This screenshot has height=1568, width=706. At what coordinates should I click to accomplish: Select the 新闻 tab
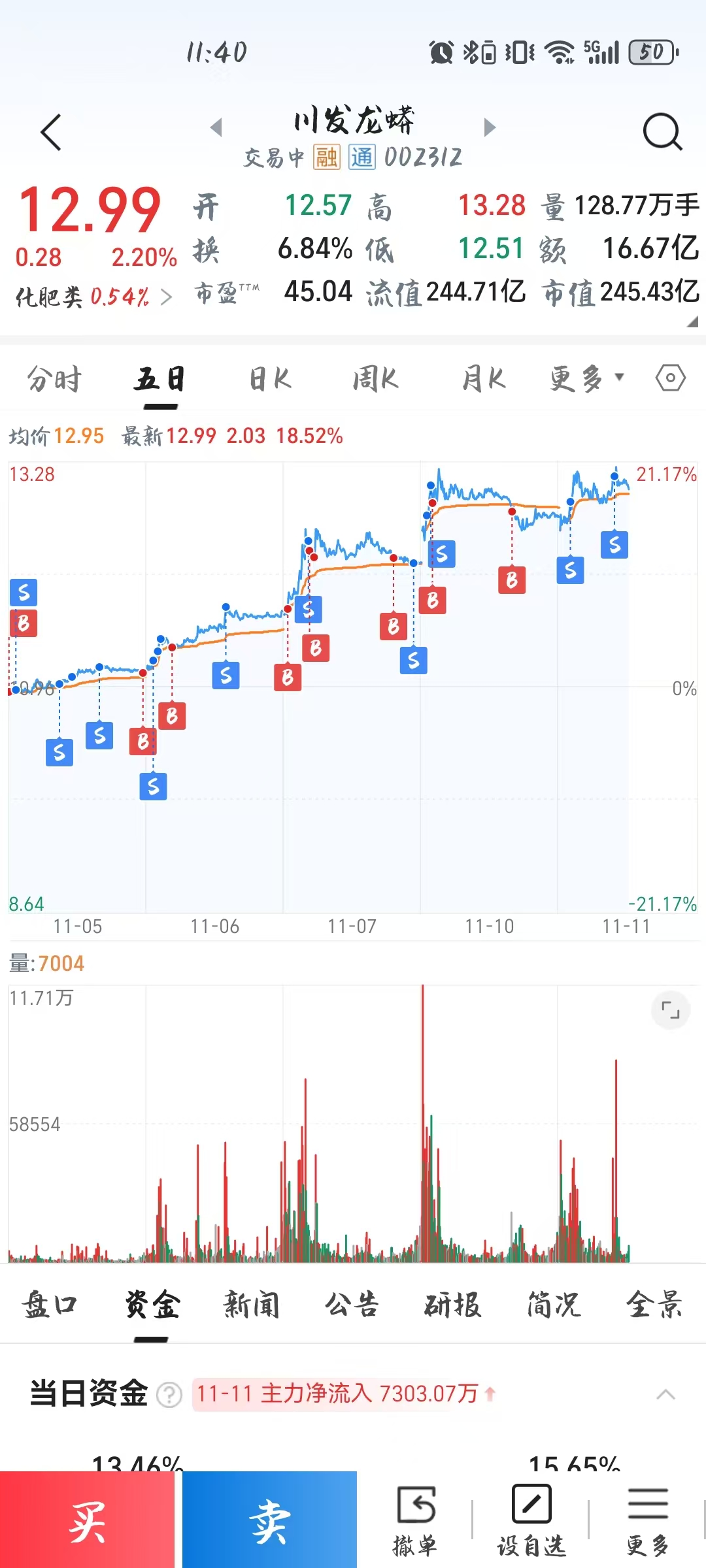click(252, 1305)
